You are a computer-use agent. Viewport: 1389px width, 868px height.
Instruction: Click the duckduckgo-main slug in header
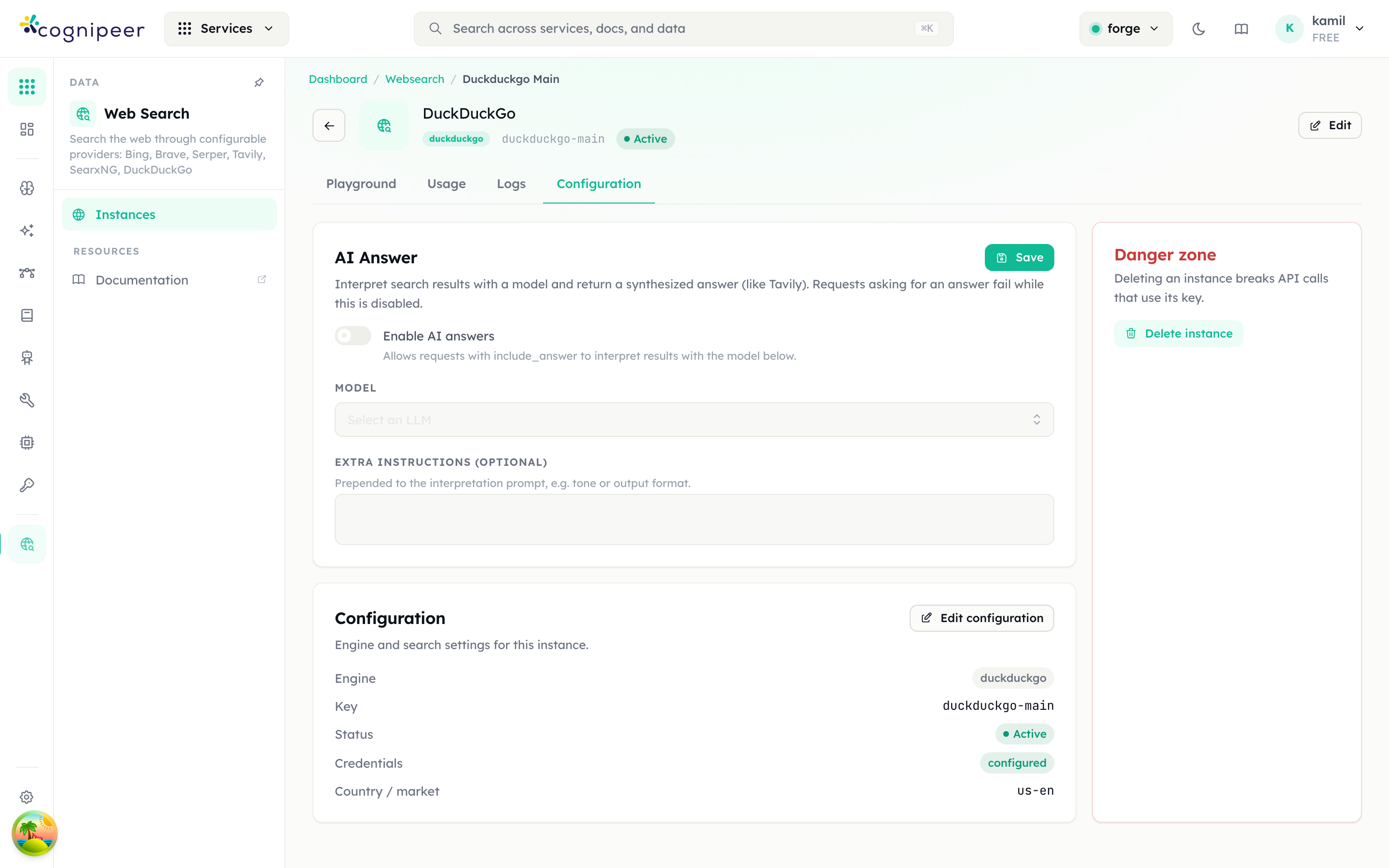click(553, 139)
